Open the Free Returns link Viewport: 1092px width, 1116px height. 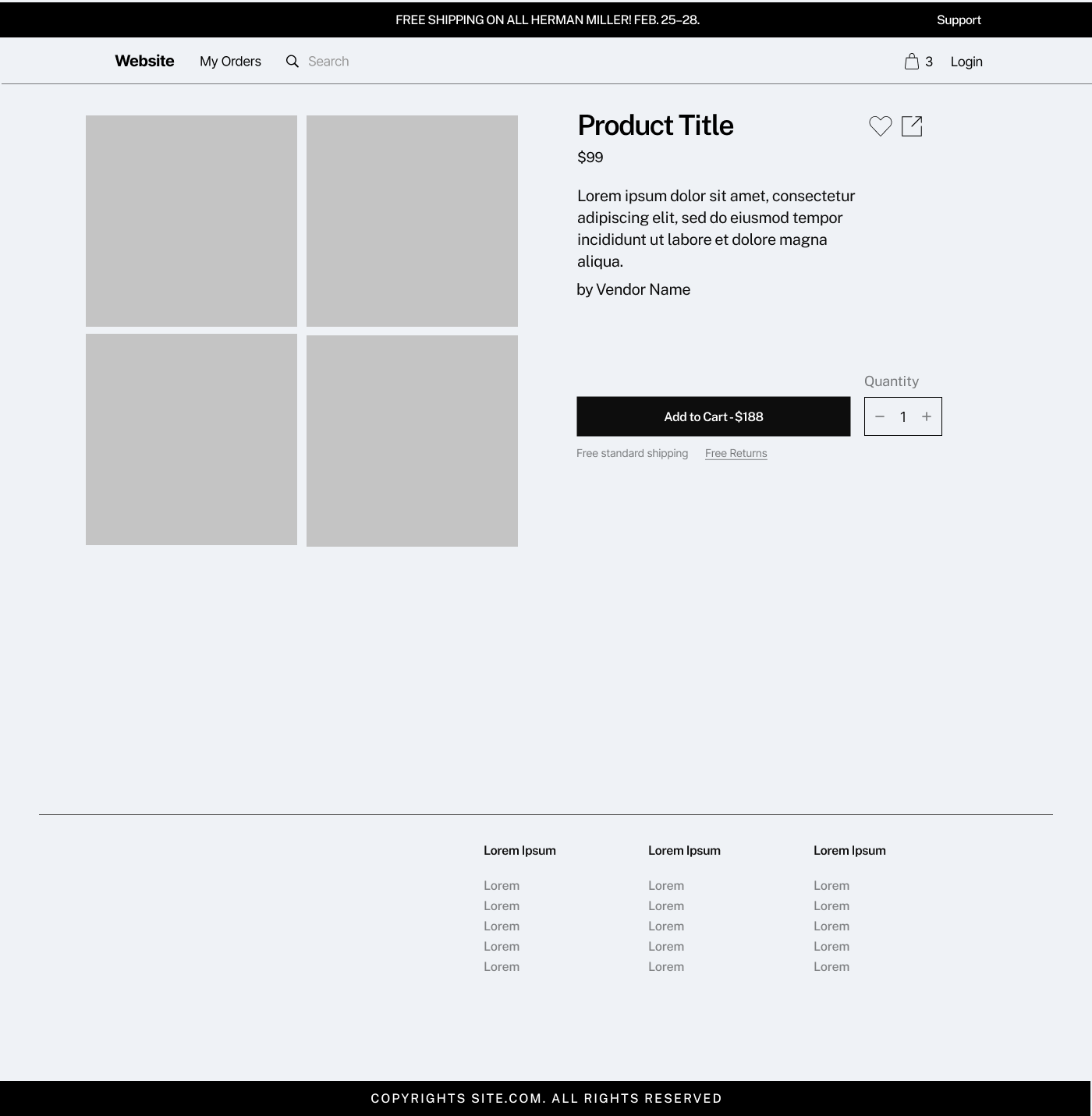coord(736,453)
